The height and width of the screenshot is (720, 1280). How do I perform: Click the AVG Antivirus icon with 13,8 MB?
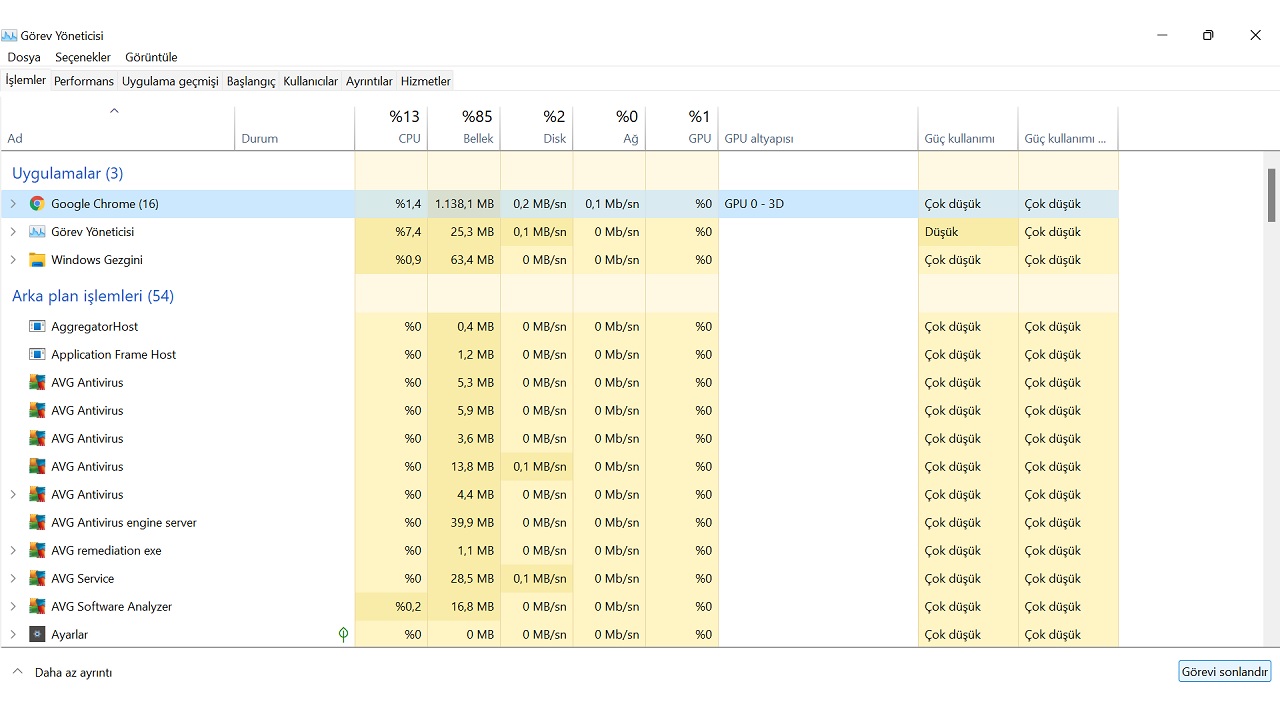37,467
